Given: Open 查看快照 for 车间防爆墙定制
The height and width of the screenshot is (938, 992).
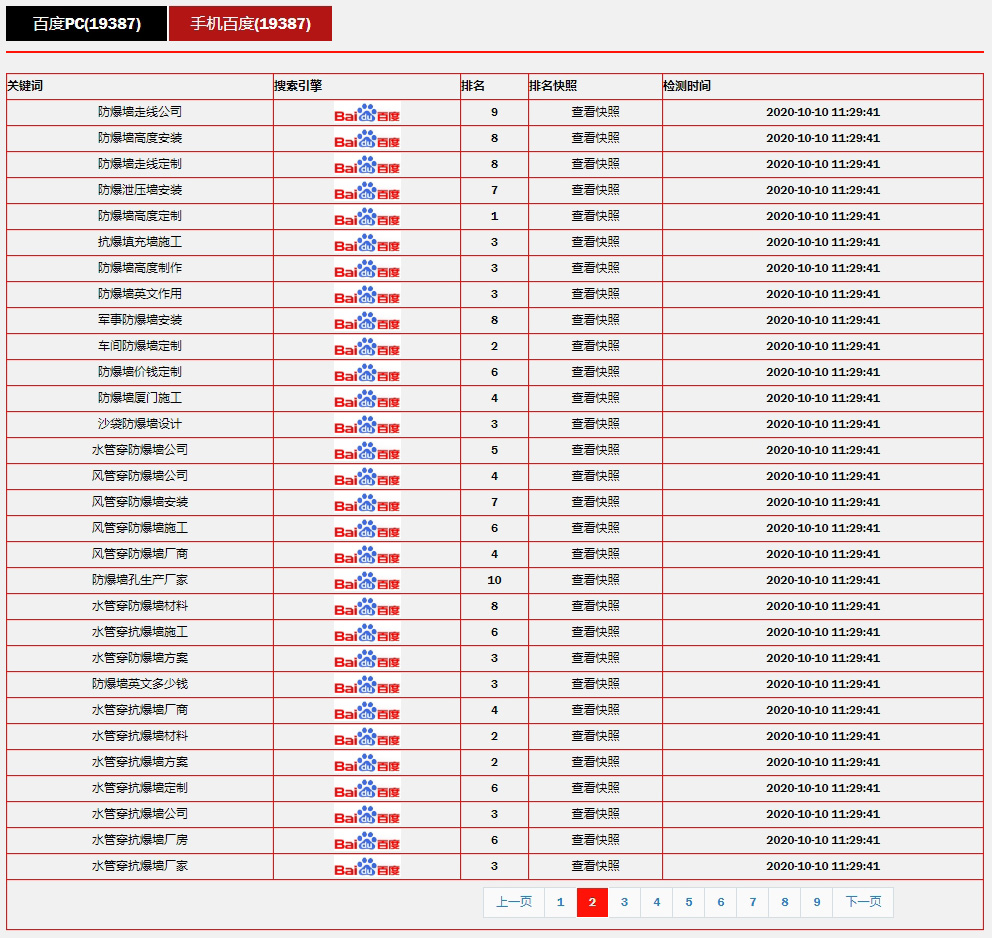Looking at the screenshot, I should tap(595, 346).
